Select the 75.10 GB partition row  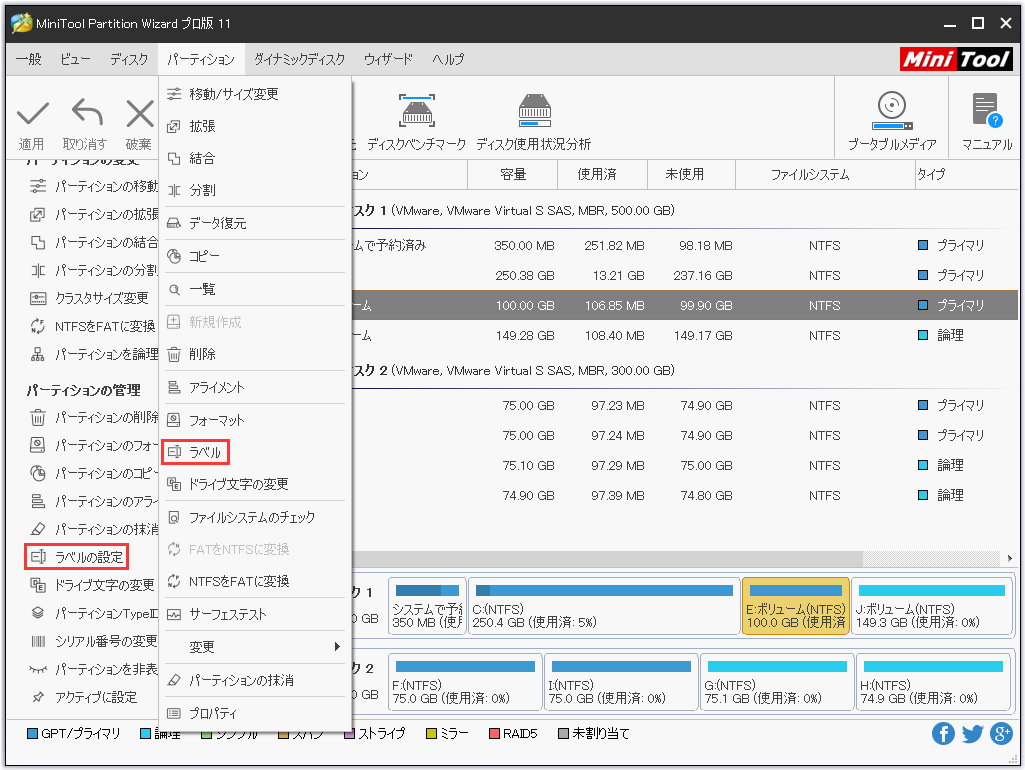click(685, 466)
